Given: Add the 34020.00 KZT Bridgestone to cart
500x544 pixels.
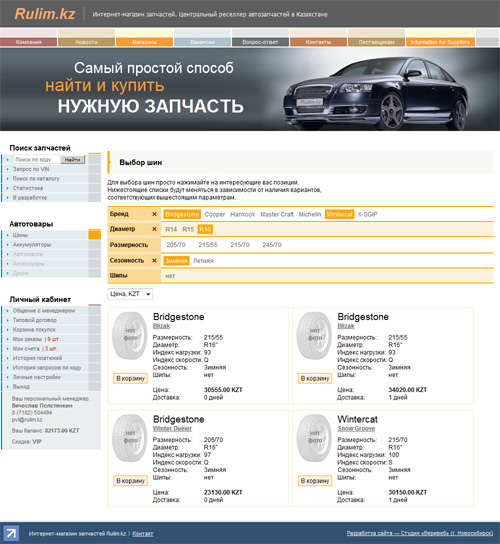Looking at the screenshot, I should 315,378.
